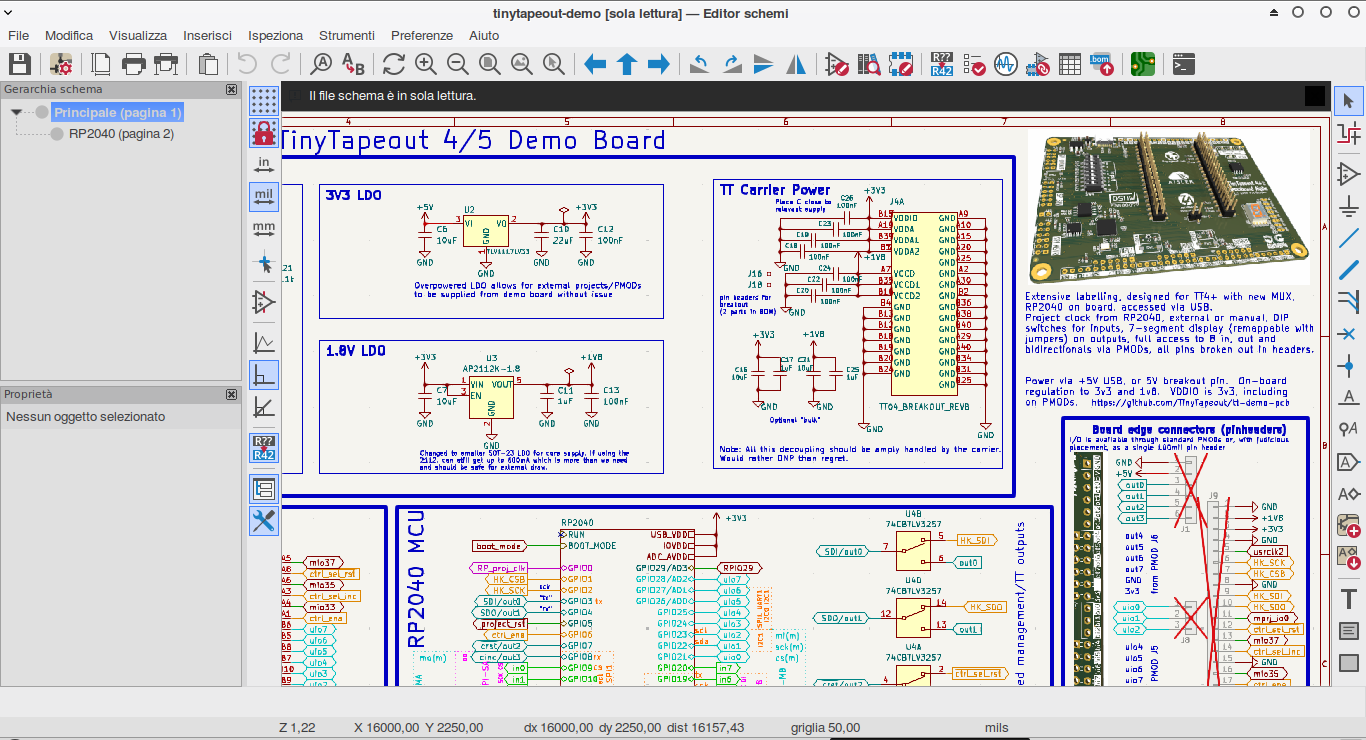
Task: Open the Preferenze menu
Action: click(x=421, y=35)
